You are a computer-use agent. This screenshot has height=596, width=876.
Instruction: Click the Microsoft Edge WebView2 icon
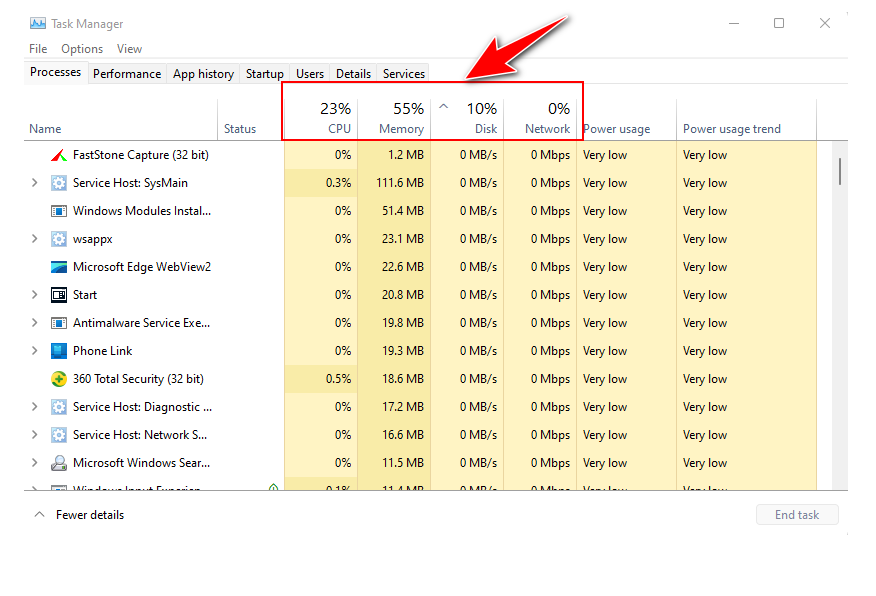coord(59,267)
